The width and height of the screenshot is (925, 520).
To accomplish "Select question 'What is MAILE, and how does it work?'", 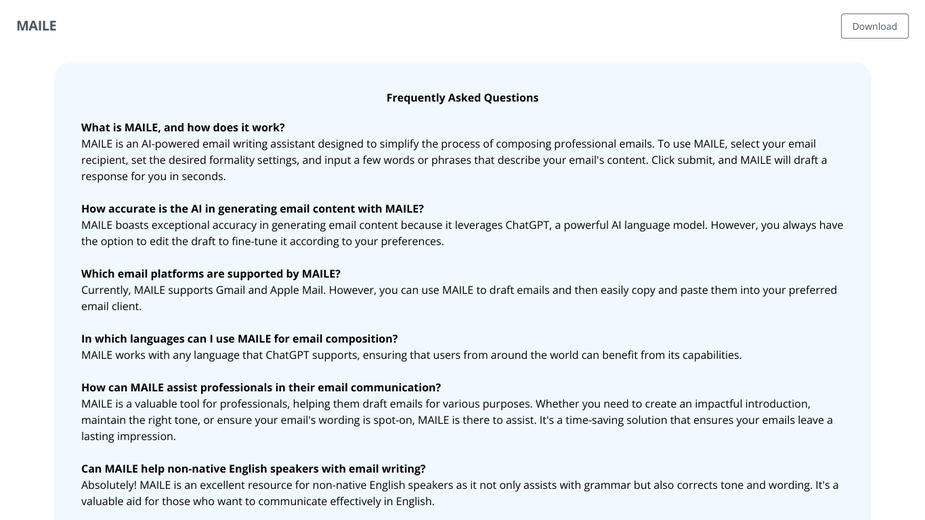I will coord(183,127).
